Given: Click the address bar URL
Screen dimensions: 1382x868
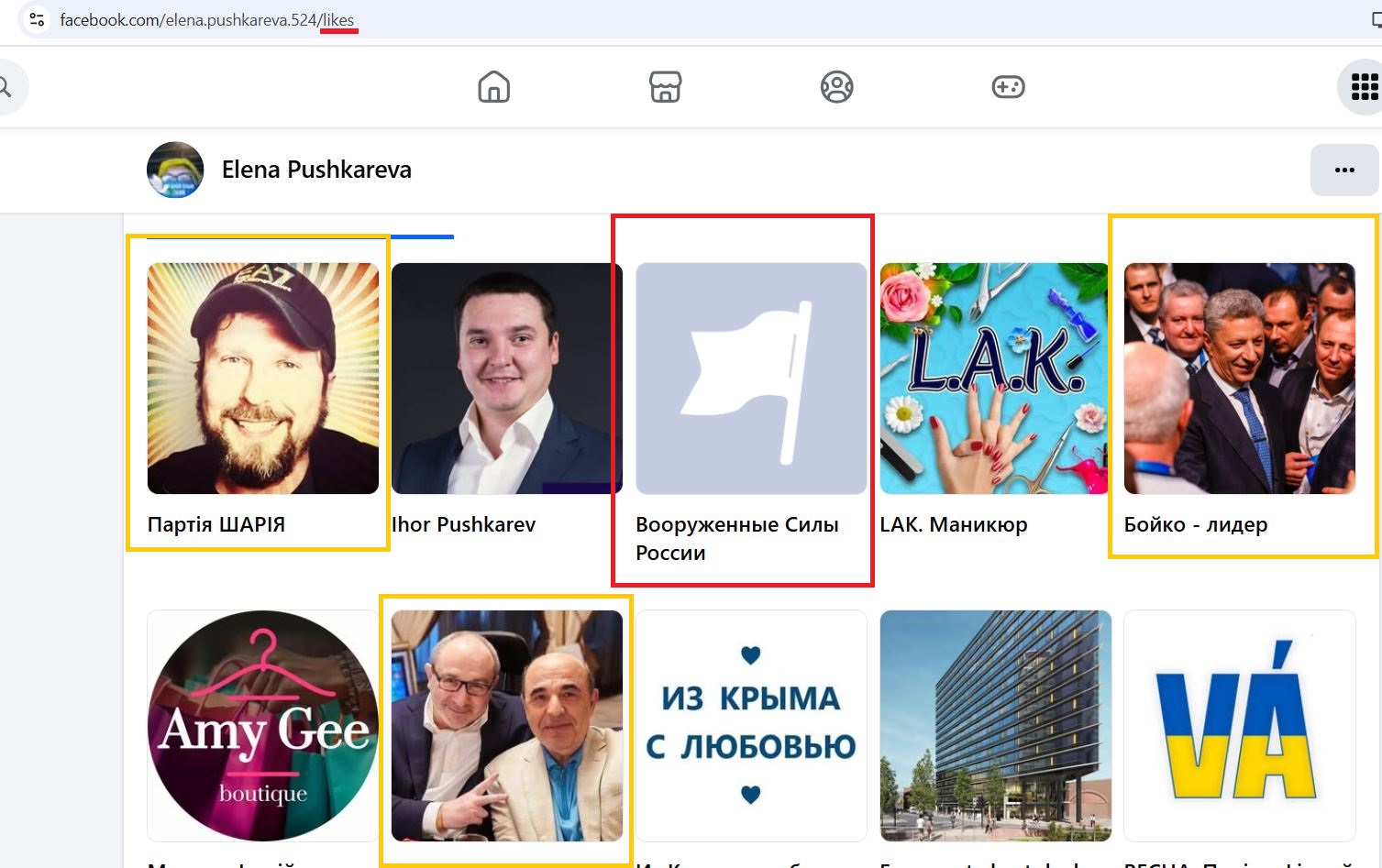Looking at the screenshot, I should (207, 20).
